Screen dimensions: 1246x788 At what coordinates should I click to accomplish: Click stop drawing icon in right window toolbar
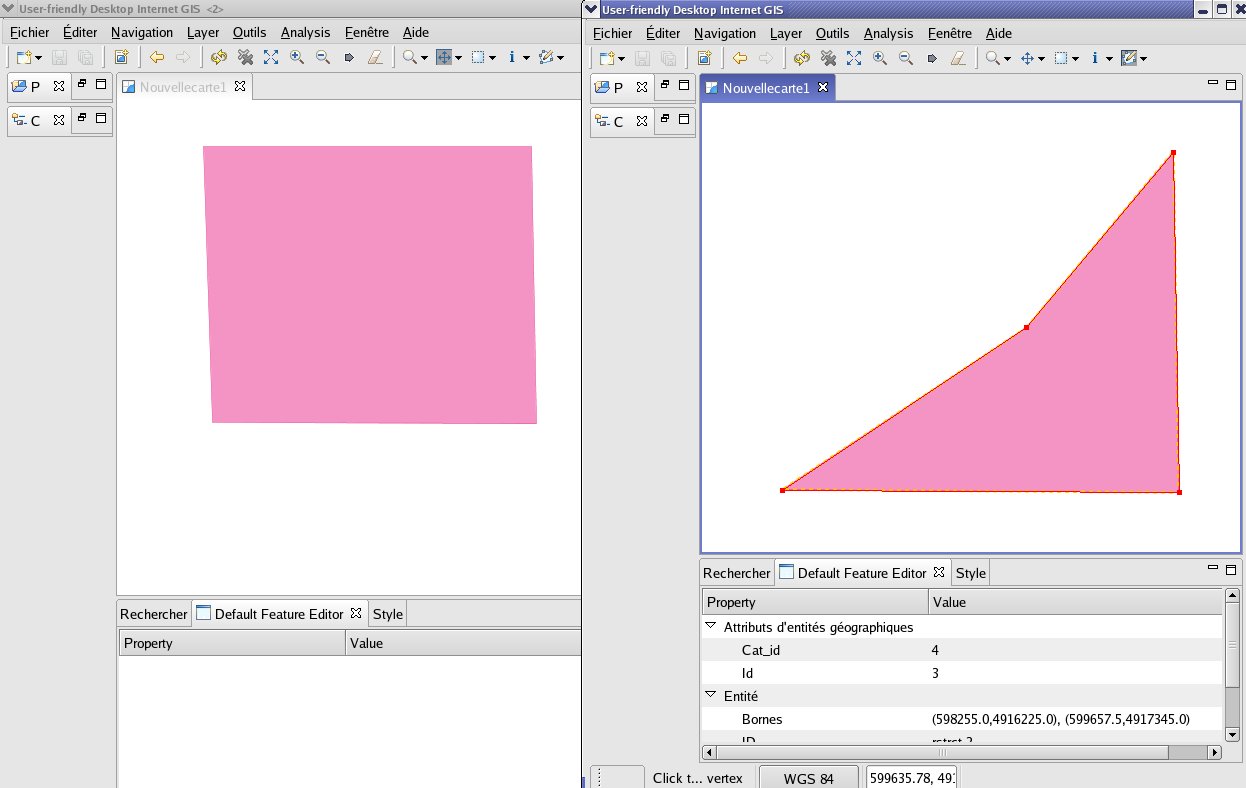pos(828,58)
